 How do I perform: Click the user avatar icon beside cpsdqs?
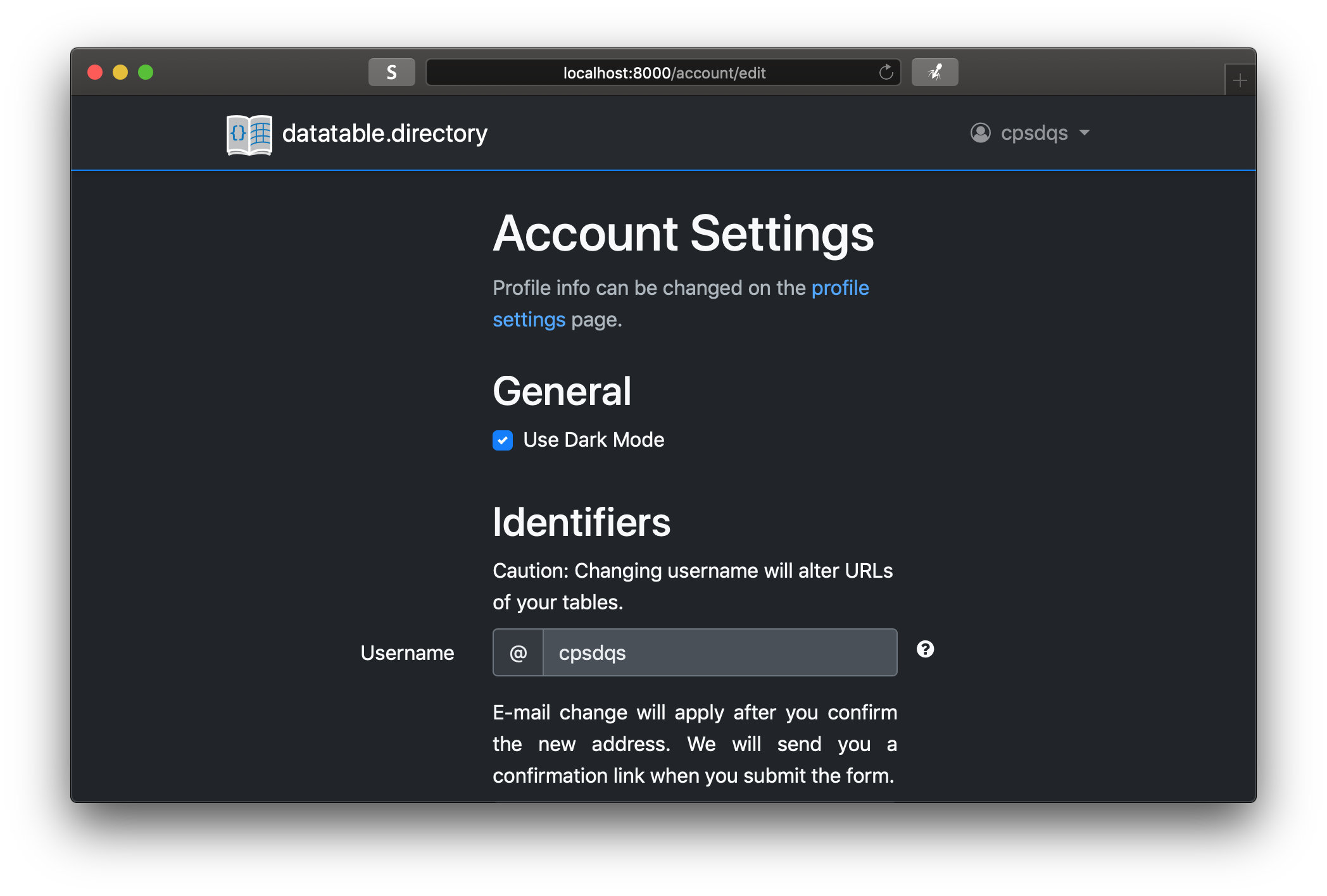(980, 133)
